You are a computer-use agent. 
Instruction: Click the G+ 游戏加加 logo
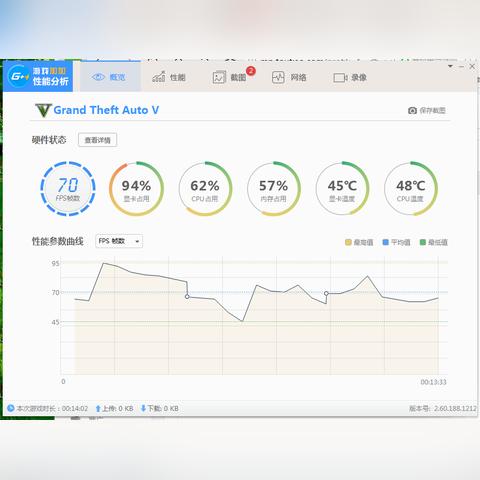click(x=38, y=76)
